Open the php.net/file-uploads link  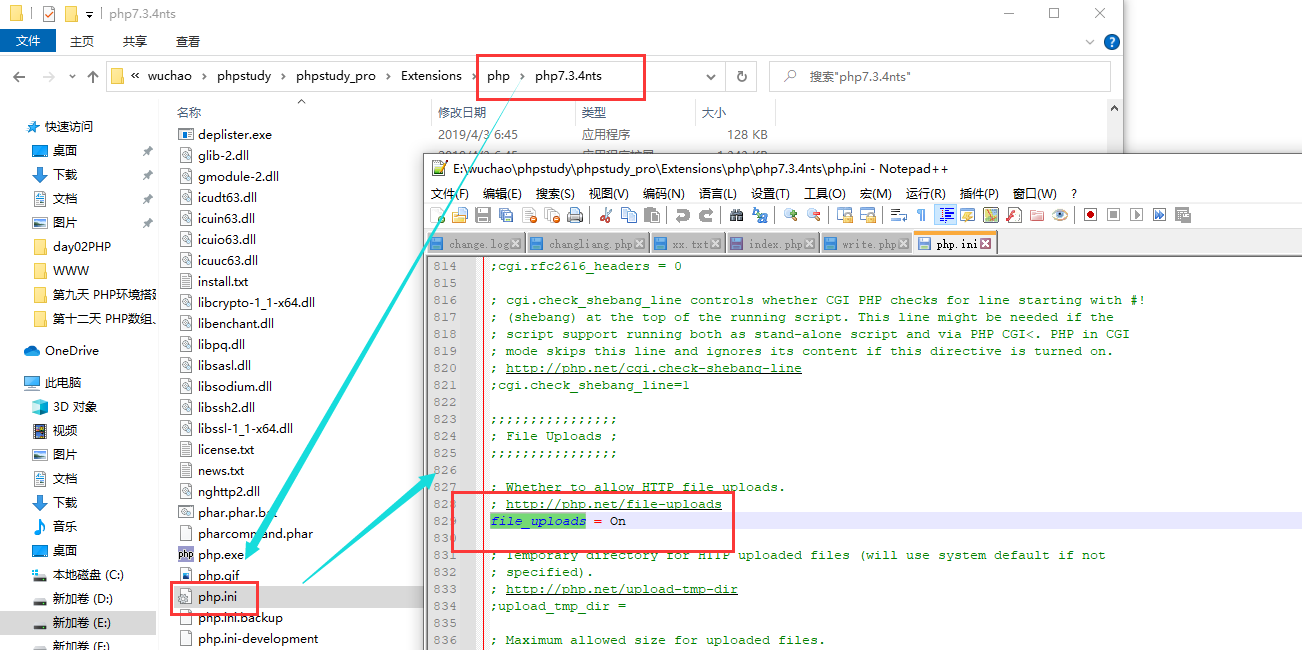[x=613, y=504]
